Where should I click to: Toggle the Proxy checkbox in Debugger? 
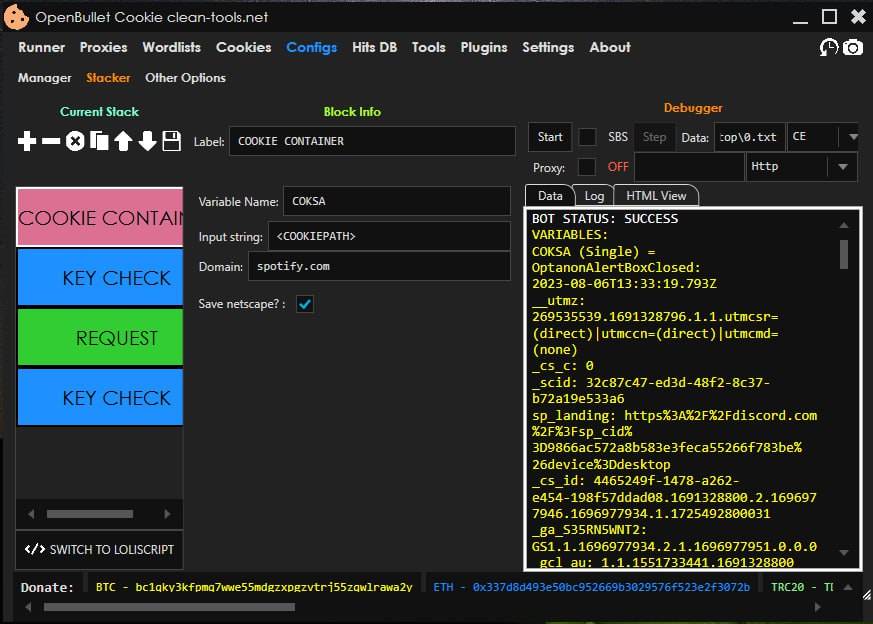click(x=588, y=167)
